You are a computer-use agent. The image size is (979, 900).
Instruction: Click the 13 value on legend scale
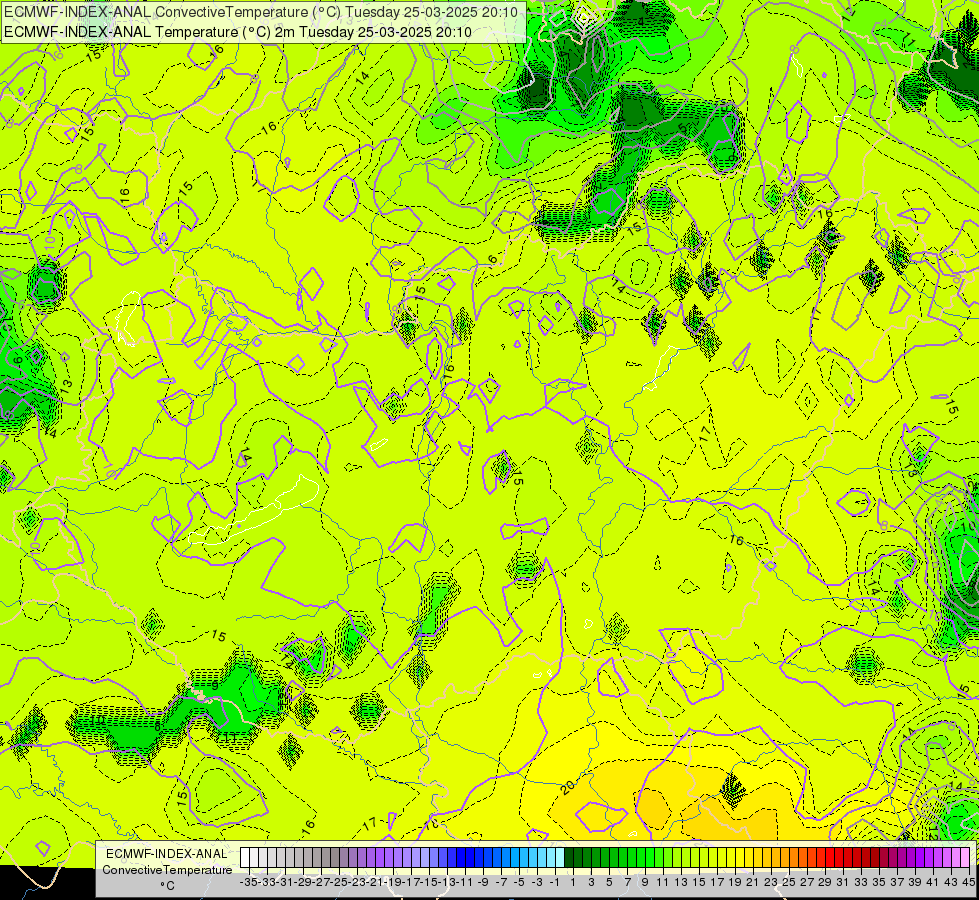[681, 882]
